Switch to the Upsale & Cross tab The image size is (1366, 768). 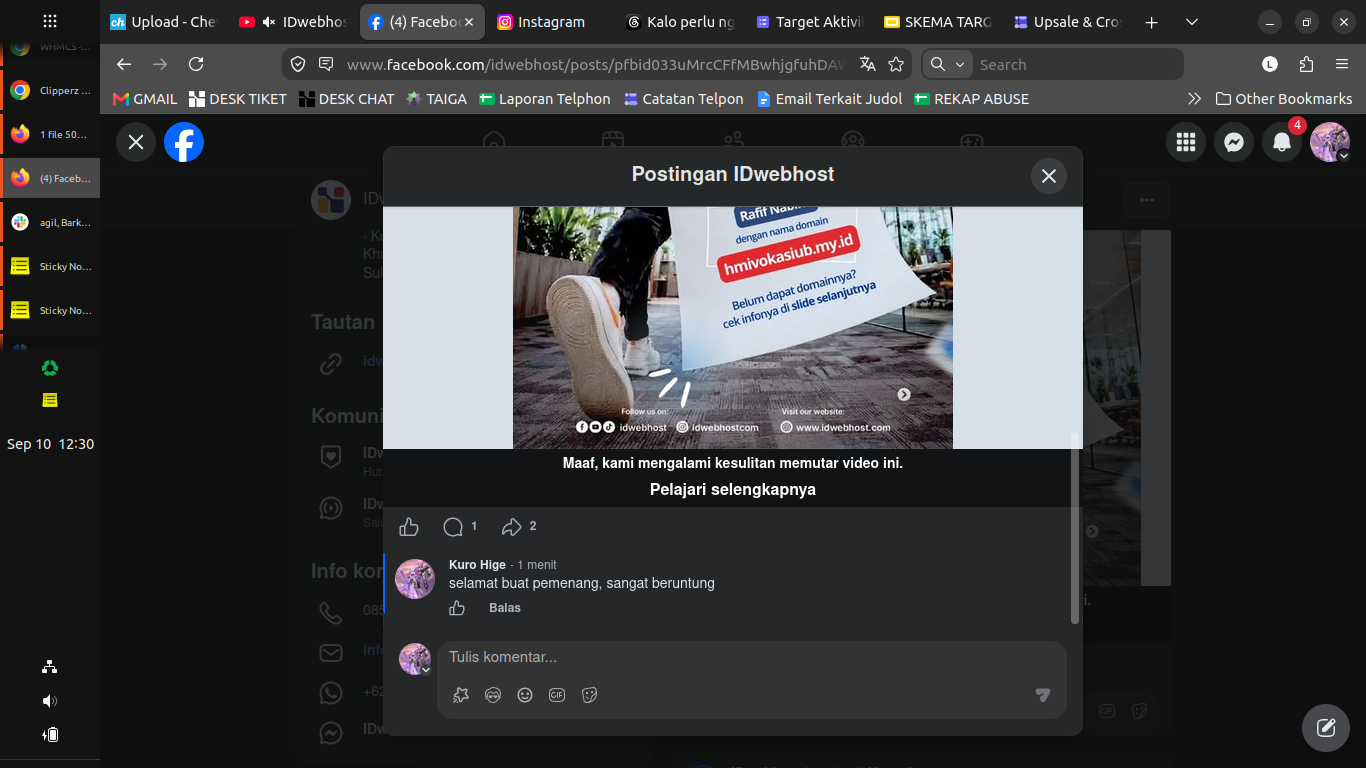coord(1068,22)
